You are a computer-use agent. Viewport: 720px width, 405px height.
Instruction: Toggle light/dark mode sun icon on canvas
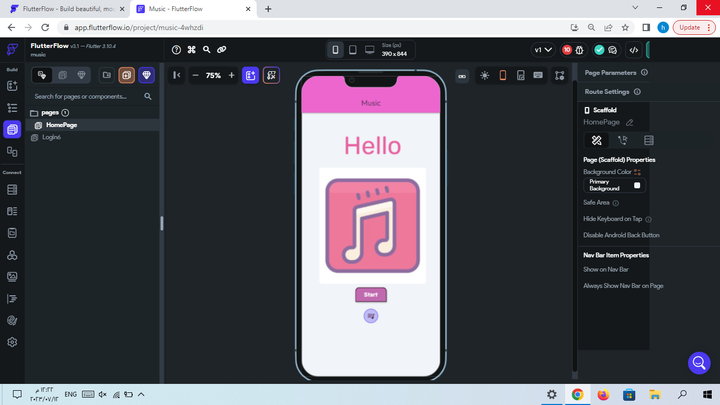(x=485, y=75)
